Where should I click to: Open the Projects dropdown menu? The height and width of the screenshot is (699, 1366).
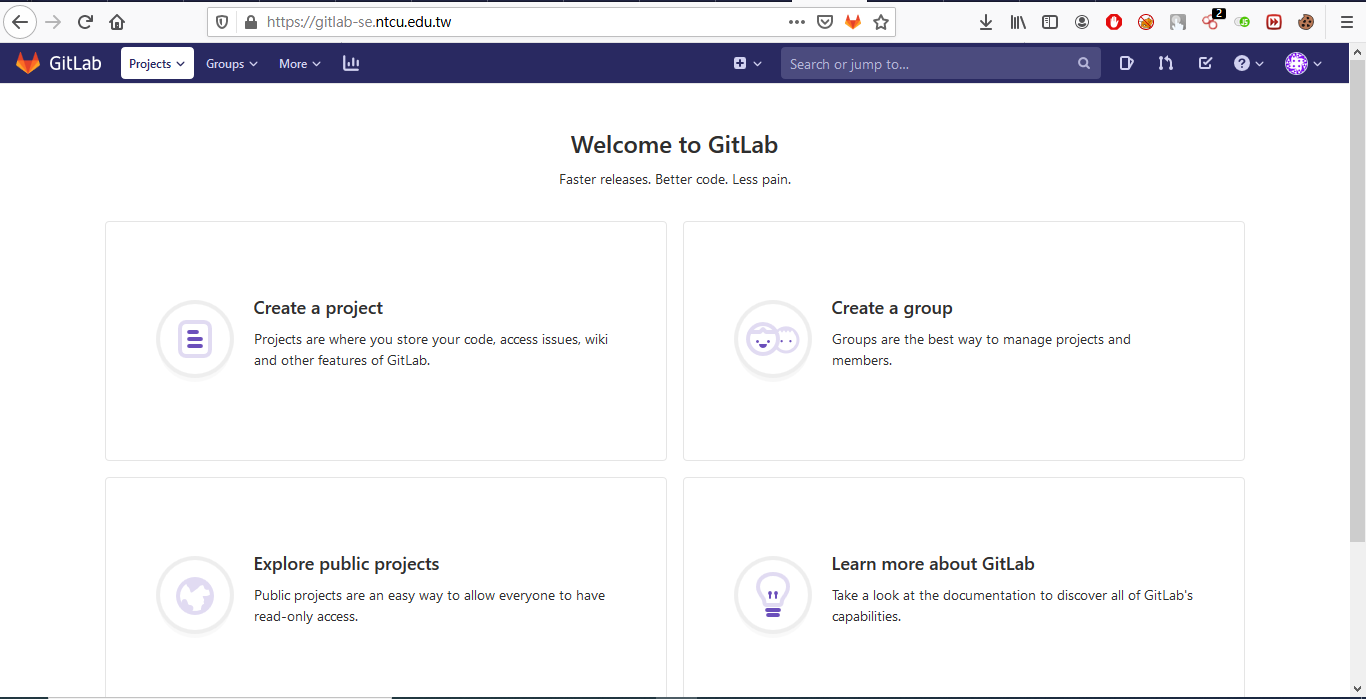click(x=157, y=63)
